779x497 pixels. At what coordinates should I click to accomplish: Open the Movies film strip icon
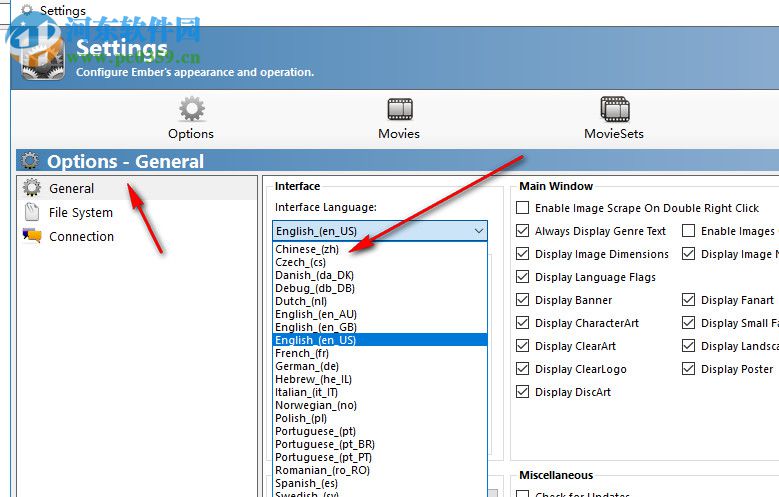click(x=400, y=109)
